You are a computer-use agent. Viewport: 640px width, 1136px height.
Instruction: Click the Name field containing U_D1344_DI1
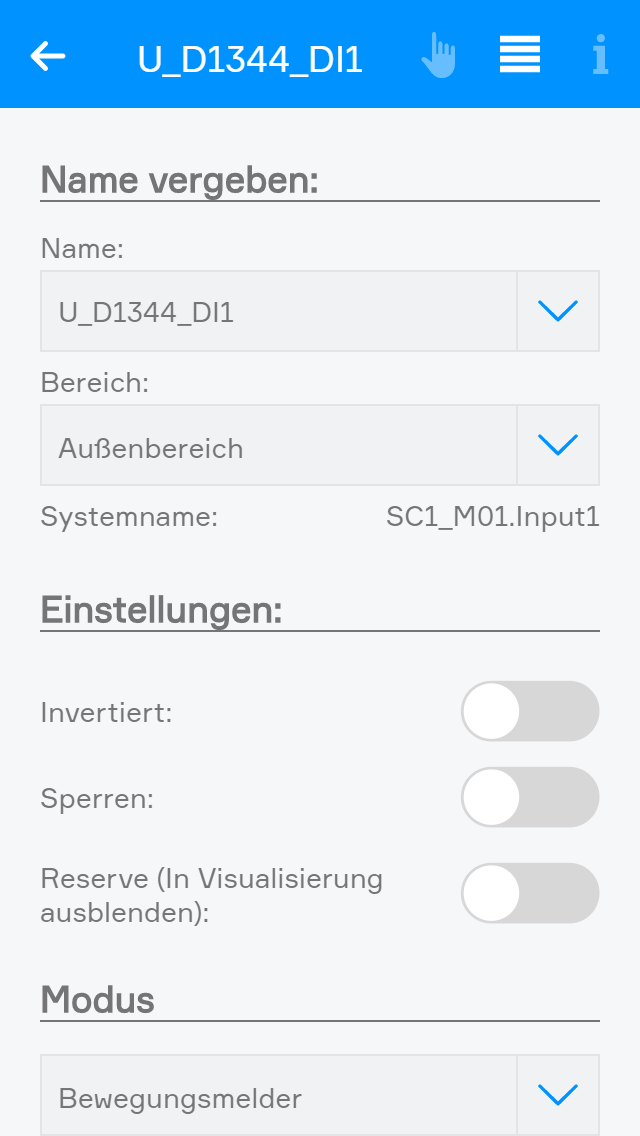coord(278,311)
